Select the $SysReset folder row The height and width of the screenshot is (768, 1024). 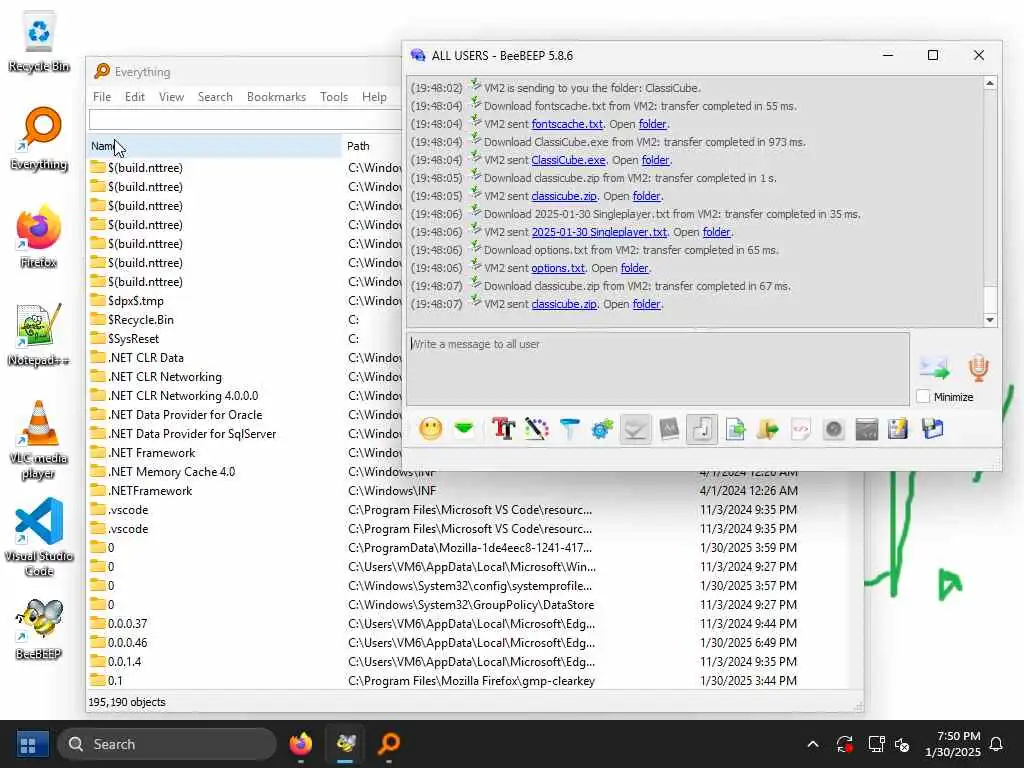click(245, 338)
